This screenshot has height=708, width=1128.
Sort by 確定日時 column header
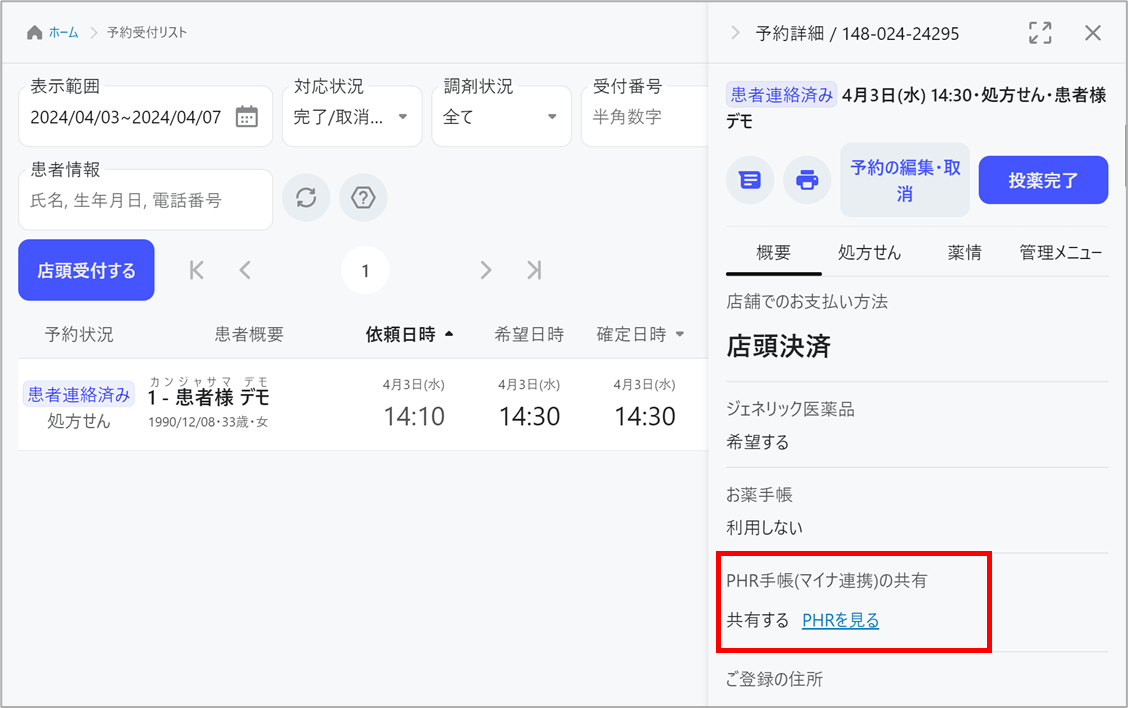(640, 334)
